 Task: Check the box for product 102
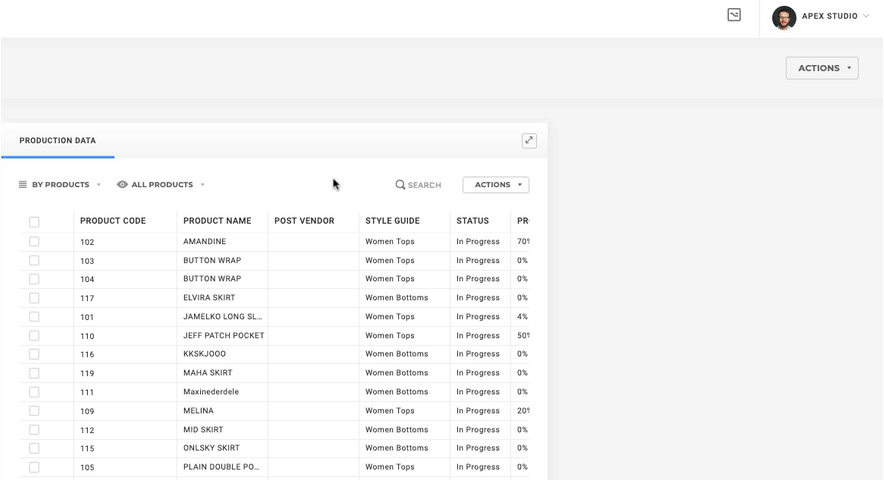click(34, 242)
